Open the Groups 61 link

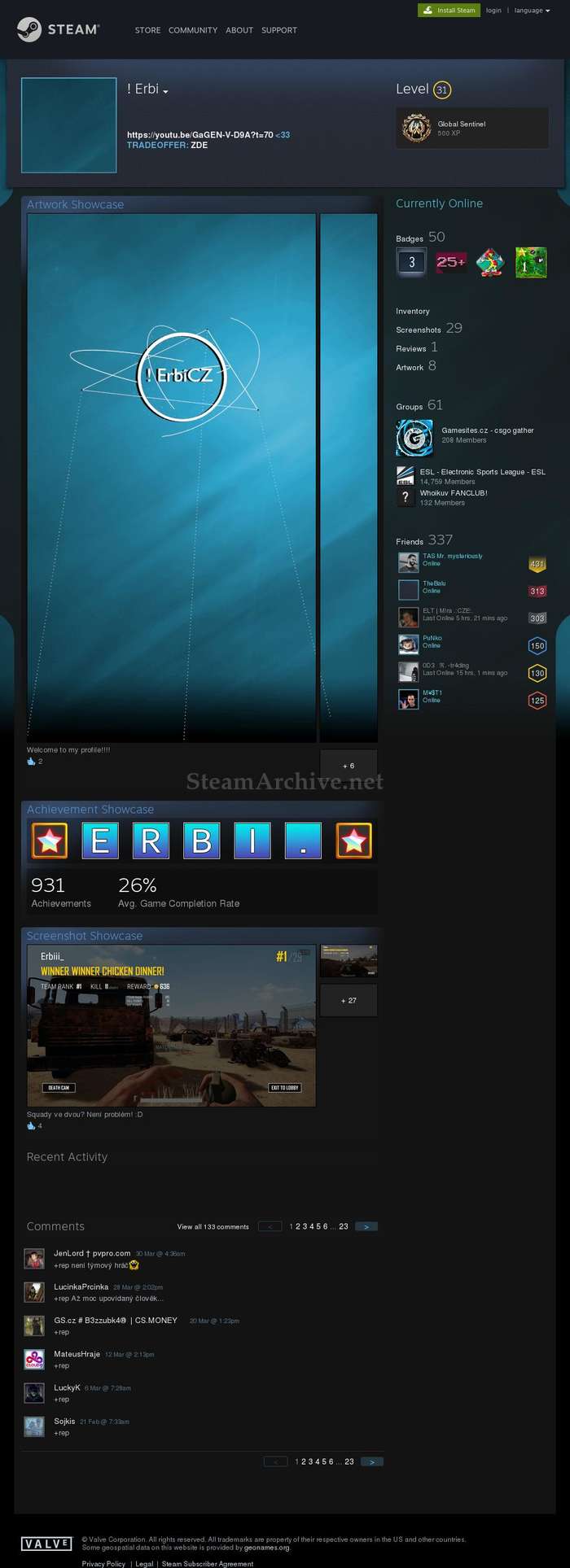pyautogui.click(x=419, y=405)
